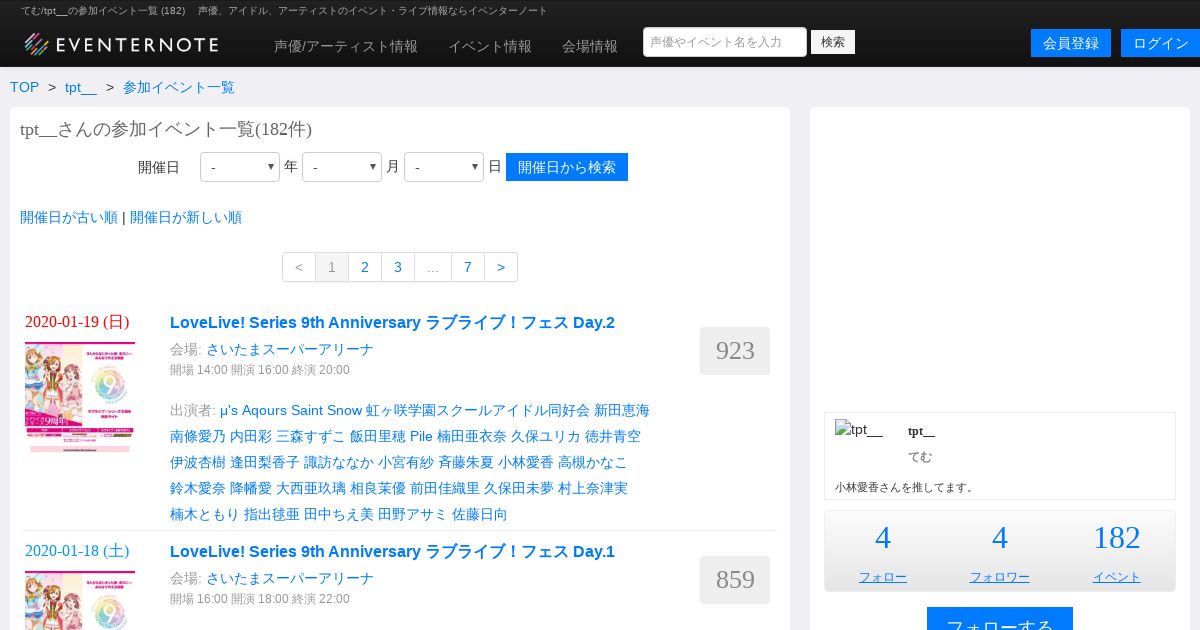Viewport: 1200px width, 630px height.
Task: Open performer 高槻かなこ link
Action: point(593,462)
